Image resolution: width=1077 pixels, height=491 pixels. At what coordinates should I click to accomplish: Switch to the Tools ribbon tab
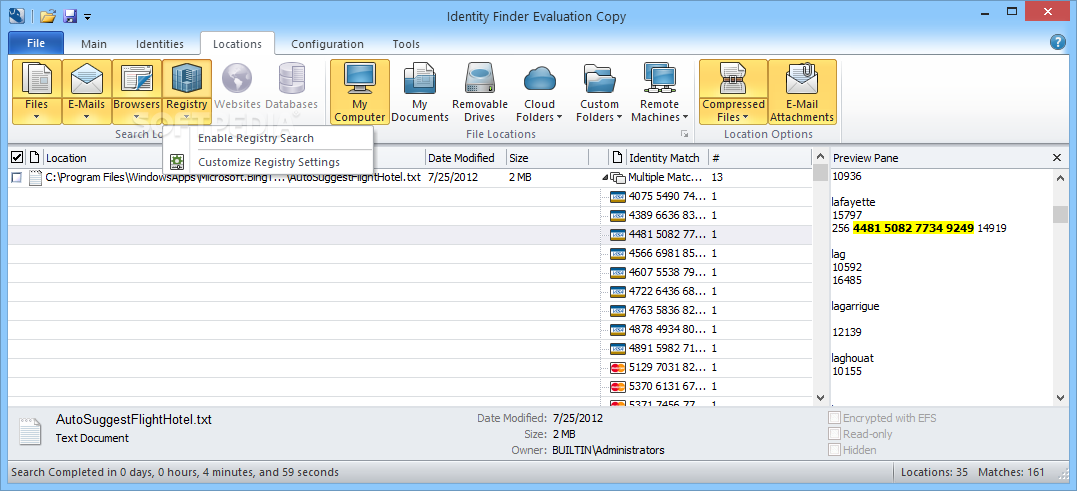click(x=406, y=44)
